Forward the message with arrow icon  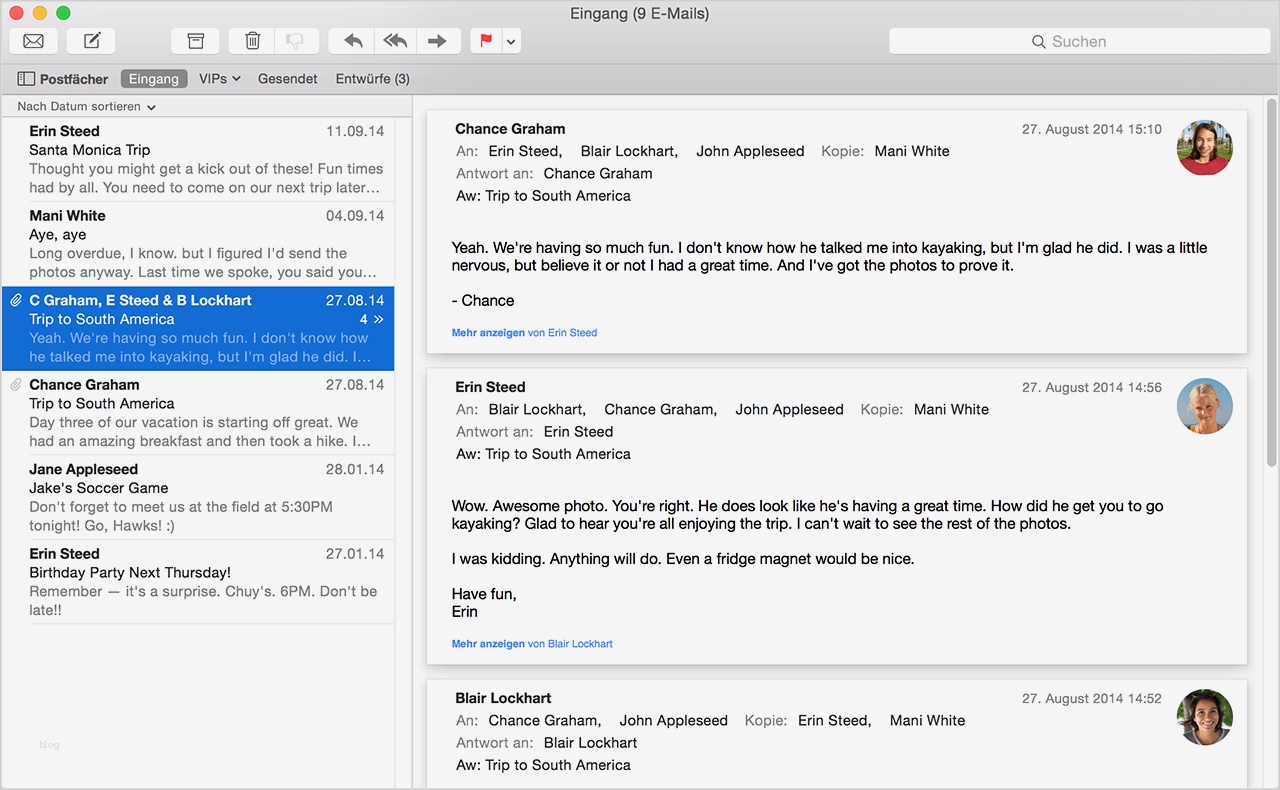[437, 41]
